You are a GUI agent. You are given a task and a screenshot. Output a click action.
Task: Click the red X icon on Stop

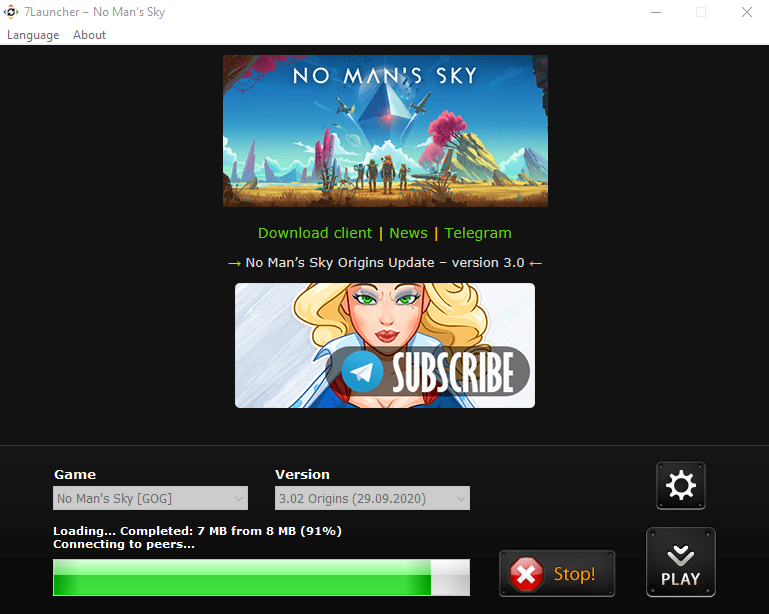[x=526, y=574]
